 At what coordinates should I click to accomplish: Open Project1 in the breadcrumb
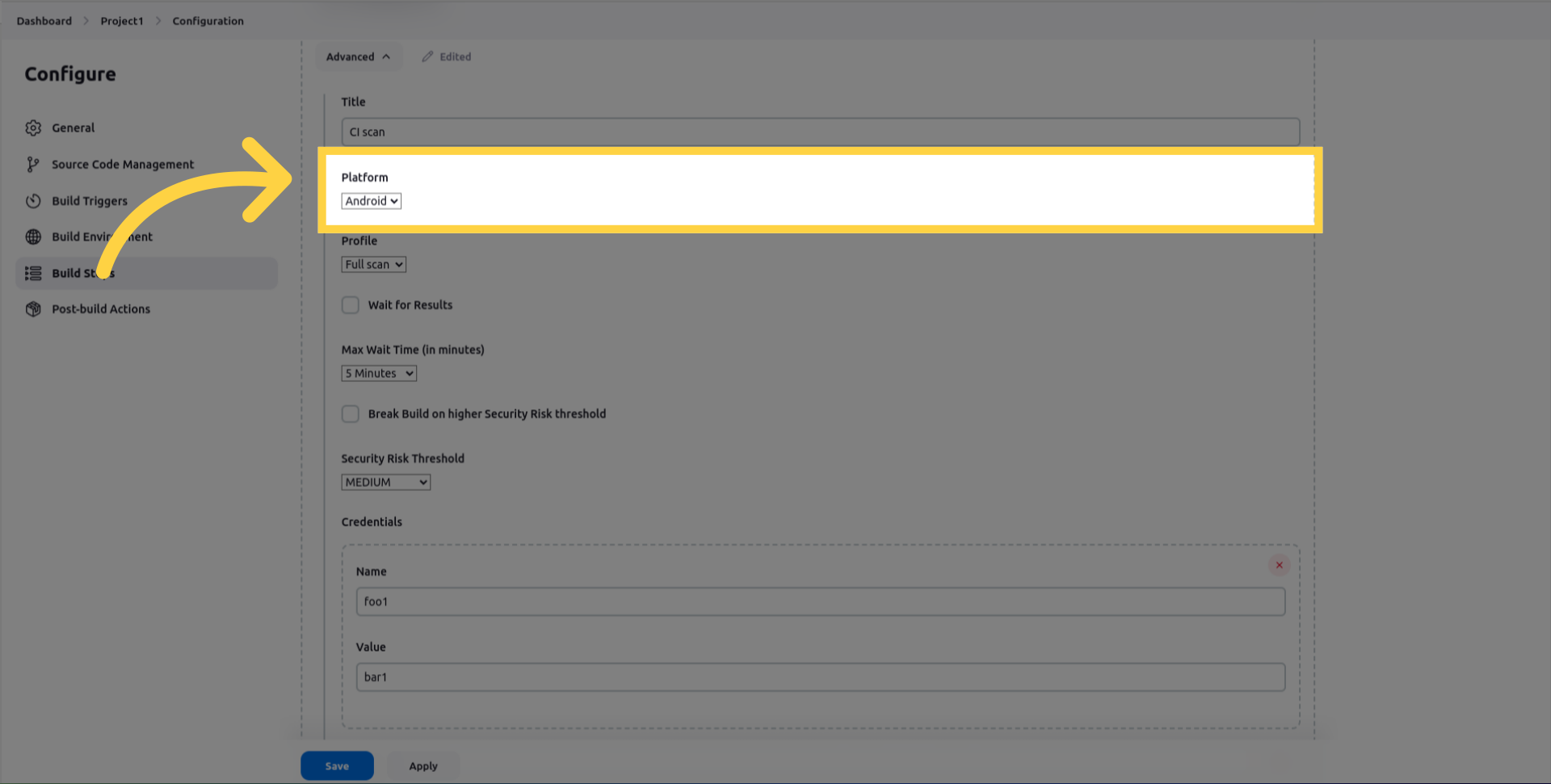point(121,21)
